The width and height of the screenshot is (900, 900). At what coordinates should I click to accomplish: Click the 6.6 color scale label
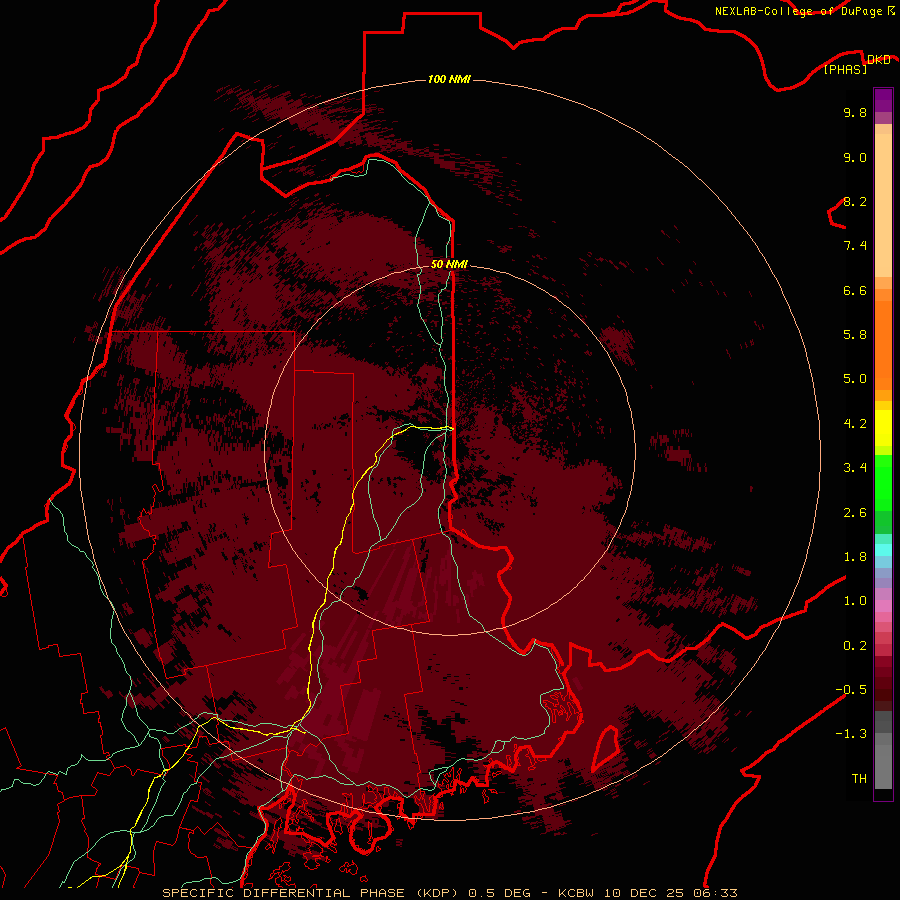(x=855, y=290)
